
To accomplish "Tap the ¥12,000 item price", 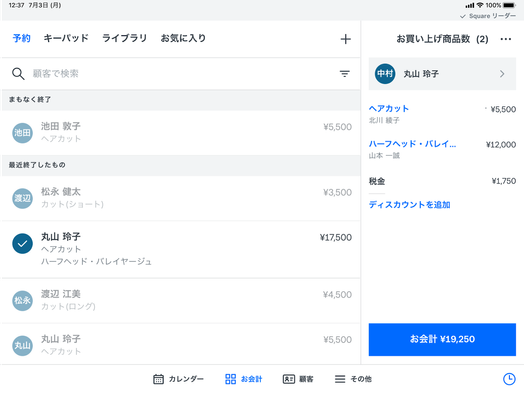I will (x=501, y=145).
